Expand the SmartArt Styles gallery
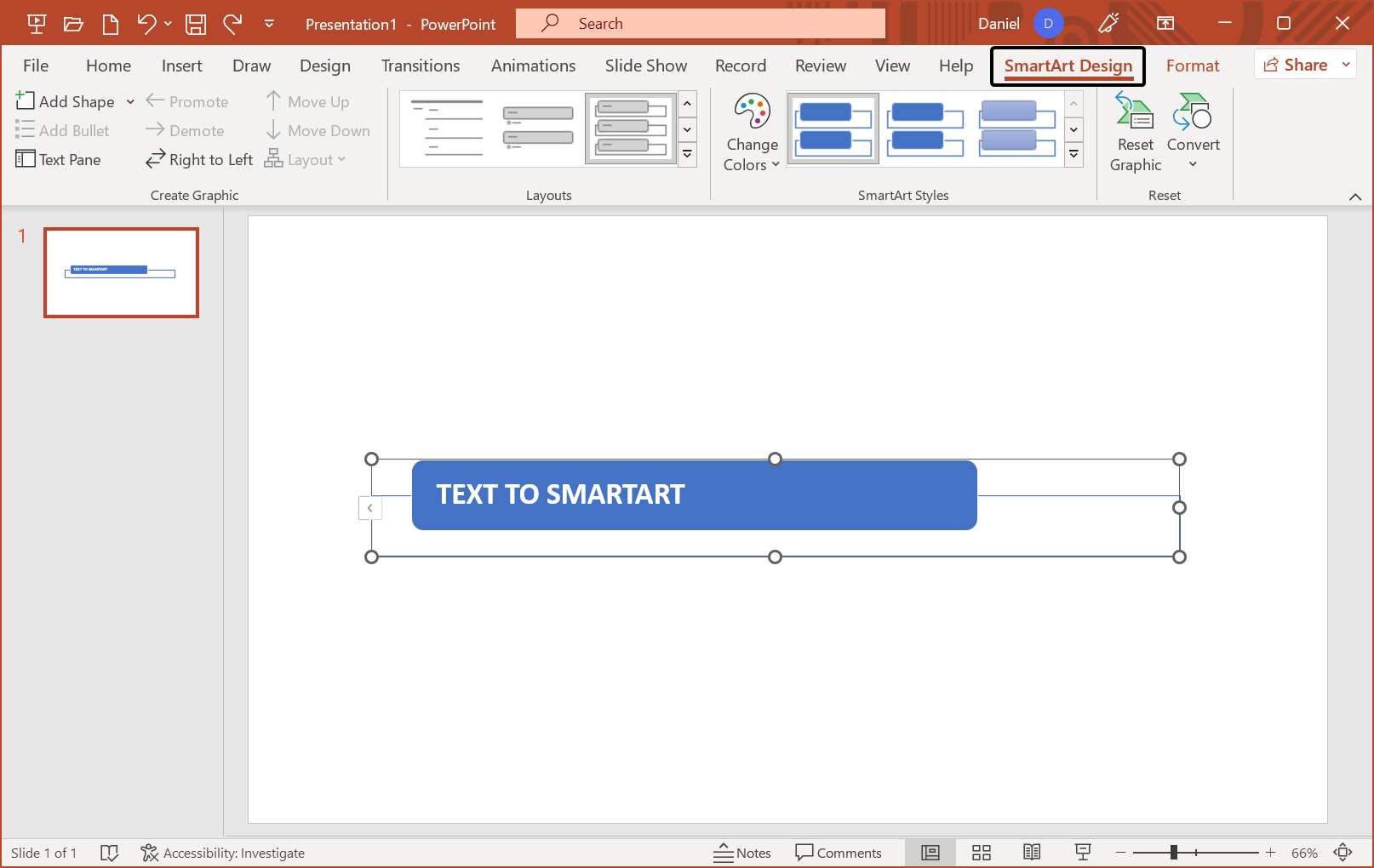The width and height of the screenshot is (1374, 868). (1073, 154)
